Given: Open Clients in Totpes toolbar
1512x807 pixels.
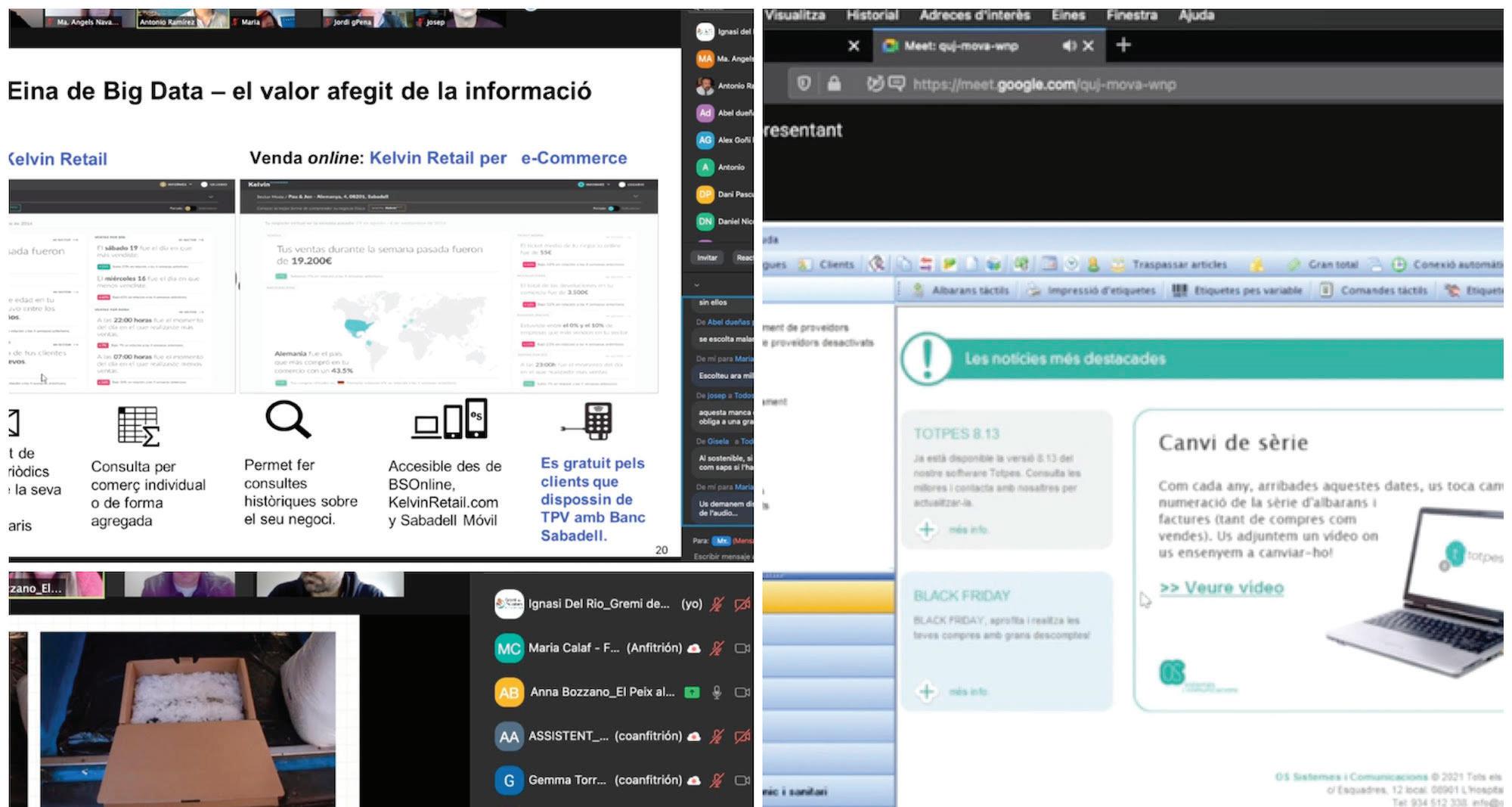Looking at the screenshot, I should [x=826, y=265].
